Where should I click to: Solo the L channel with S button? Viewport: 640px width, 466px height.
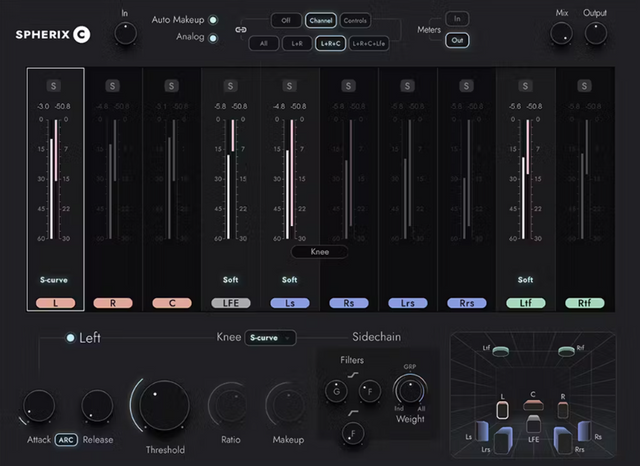click(53, 86)
